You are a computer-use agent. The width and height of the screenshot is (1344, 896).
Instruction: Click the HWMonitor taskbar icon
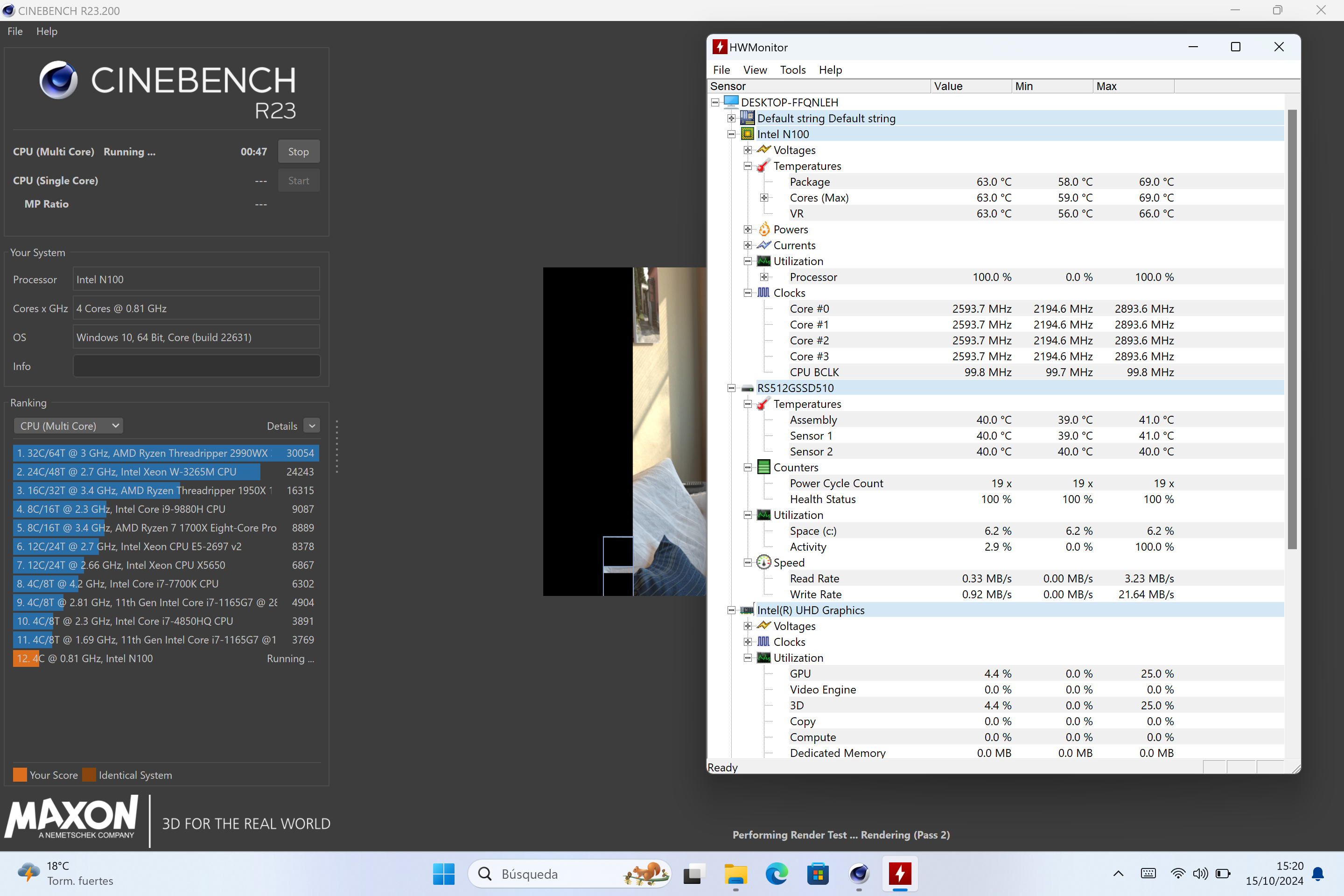tap(898, 872)
